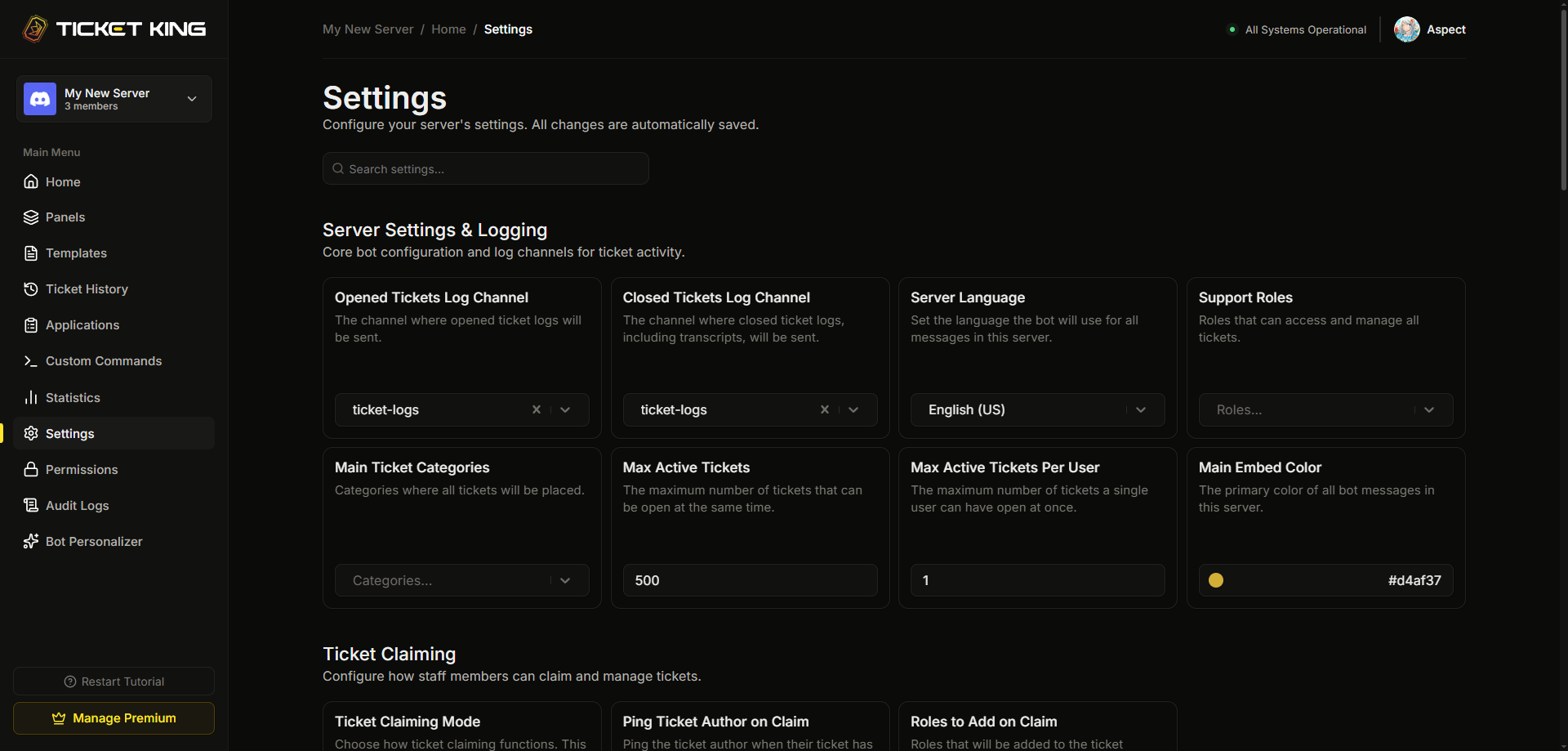The width and height of the screenshot is (1568, 751).
Task: Open the Opened Tickets Log Channel dropdown arrow
Action: click(x=565, y=409)
